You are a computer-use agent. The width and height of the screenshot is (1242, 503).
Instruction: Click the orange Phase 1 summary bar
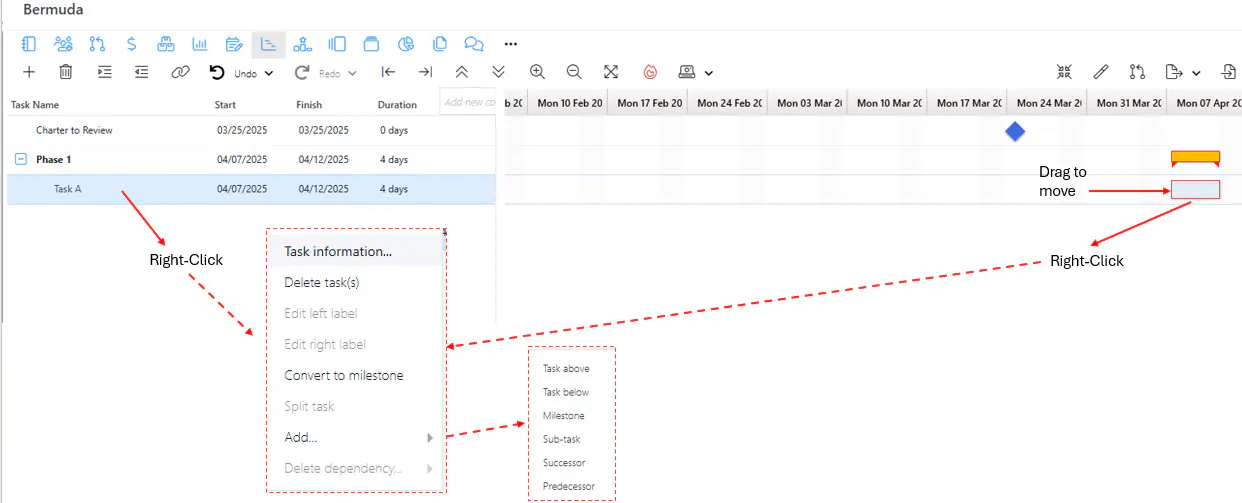point(1195,157)
